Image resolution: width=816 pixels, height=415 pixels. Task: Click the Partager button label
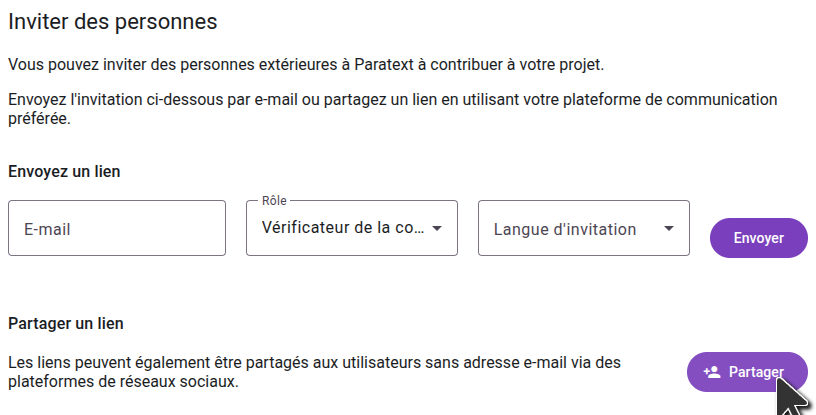(x=756, y=372)
